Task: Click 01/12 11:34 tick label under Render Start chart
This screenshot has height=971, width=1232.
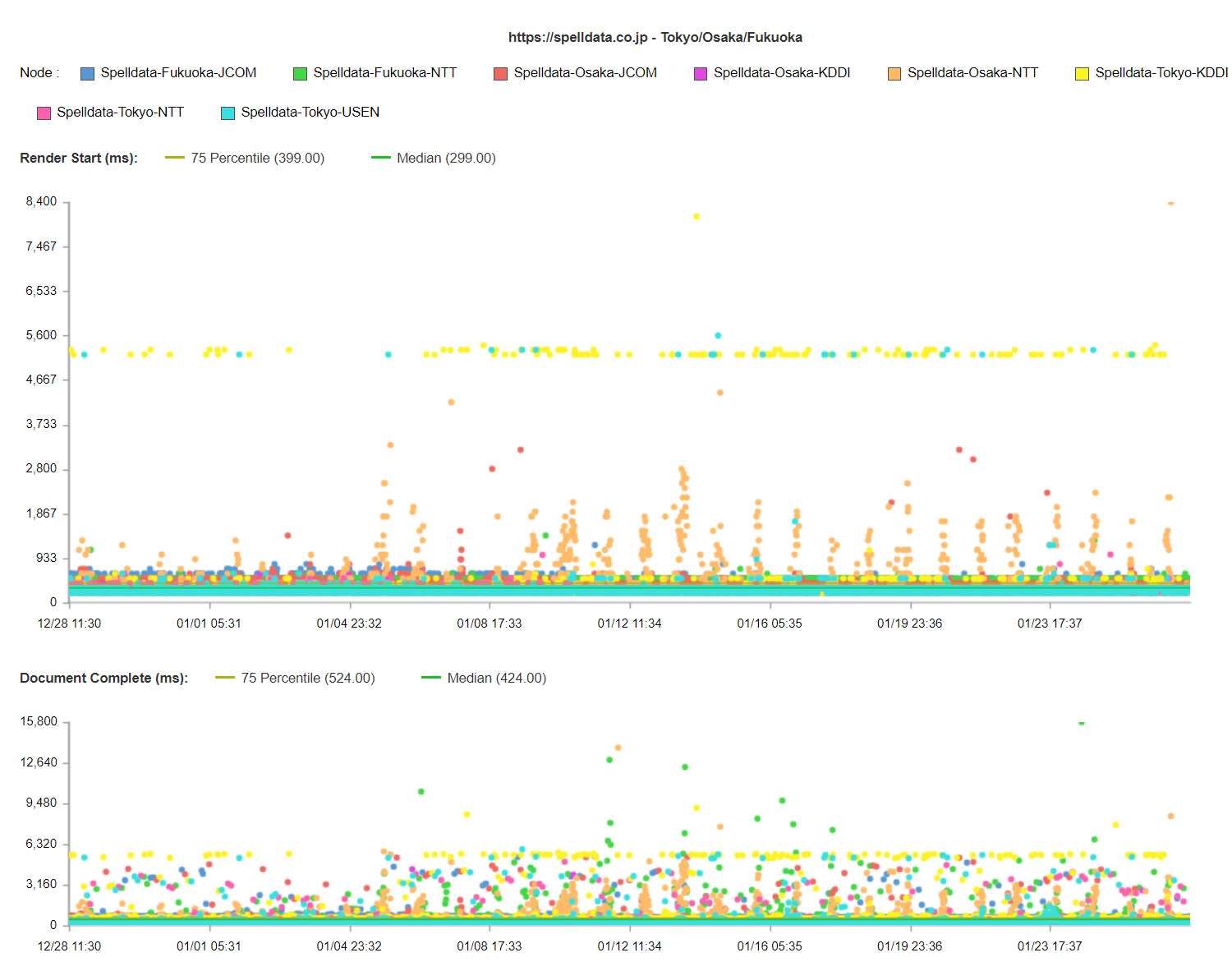Action: click(x=629, y=624)
